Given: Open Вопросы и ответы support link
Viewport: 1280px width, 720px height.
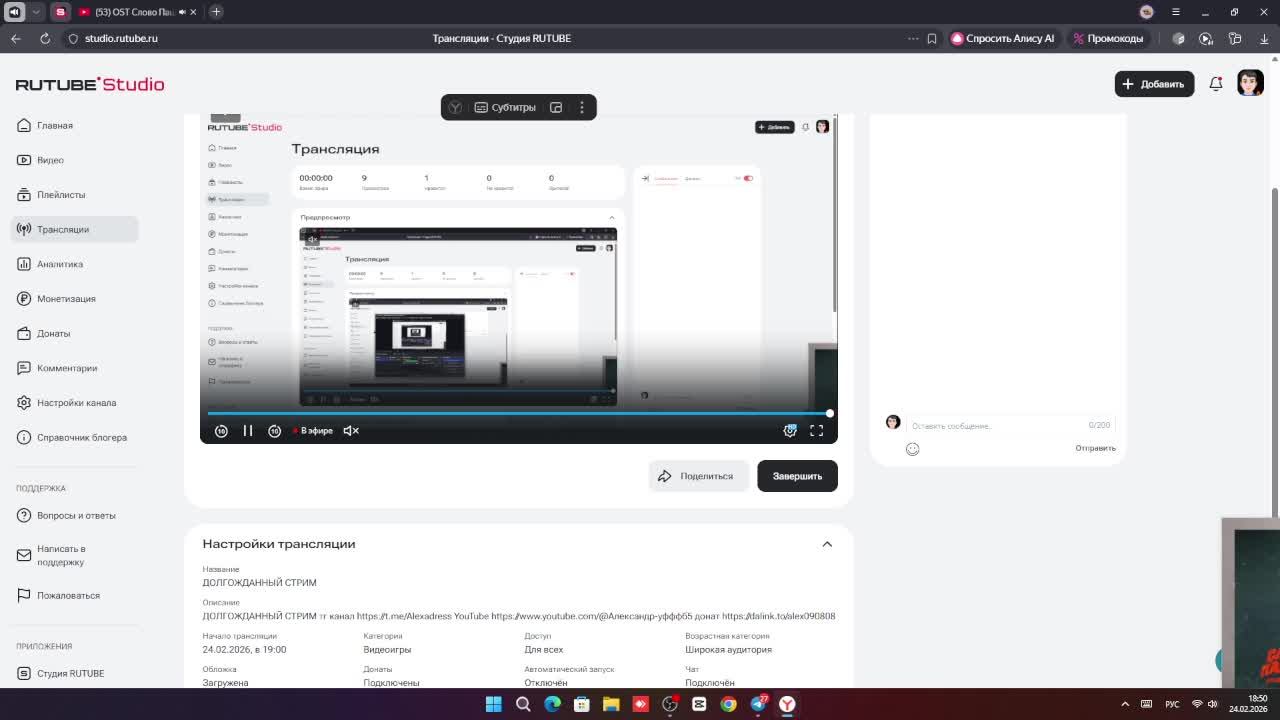Looking at the screenshot, I should pyautogui.click(x=76, y=515).
